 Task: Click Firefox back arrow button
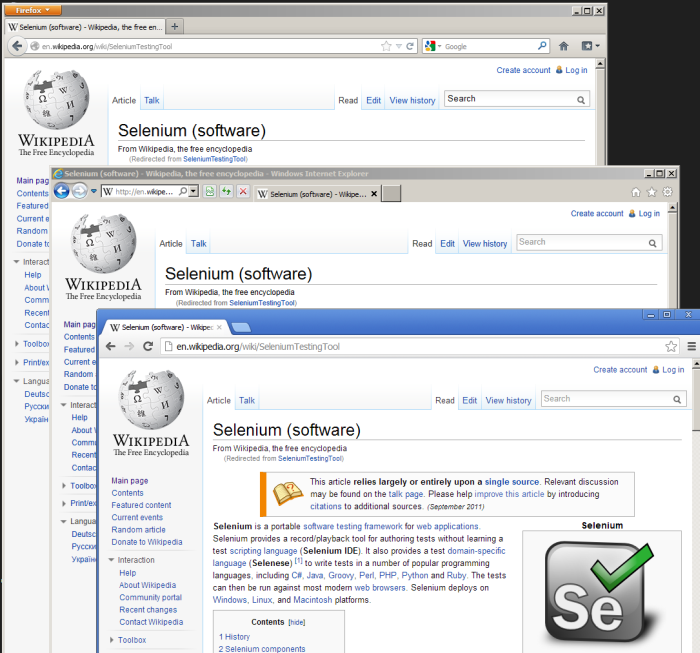tap(17, 46)
